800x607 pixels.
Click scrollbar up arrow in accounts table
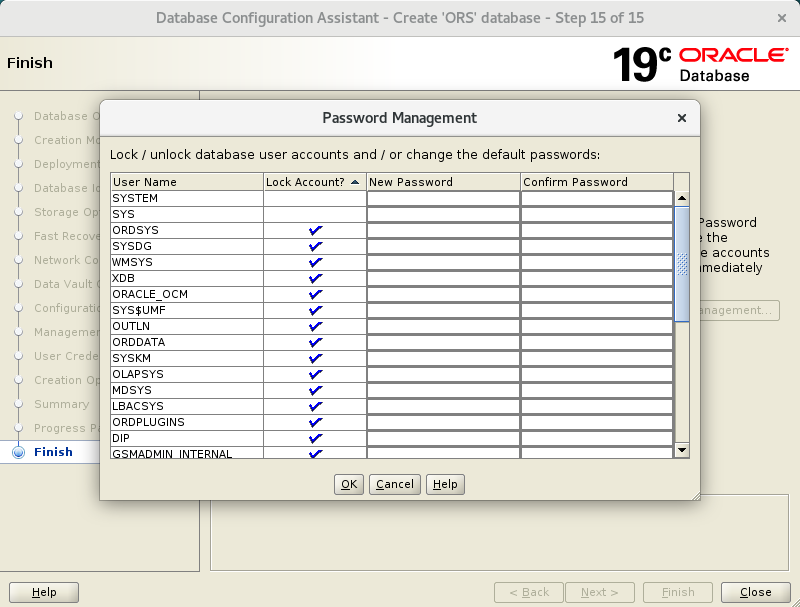682,198
